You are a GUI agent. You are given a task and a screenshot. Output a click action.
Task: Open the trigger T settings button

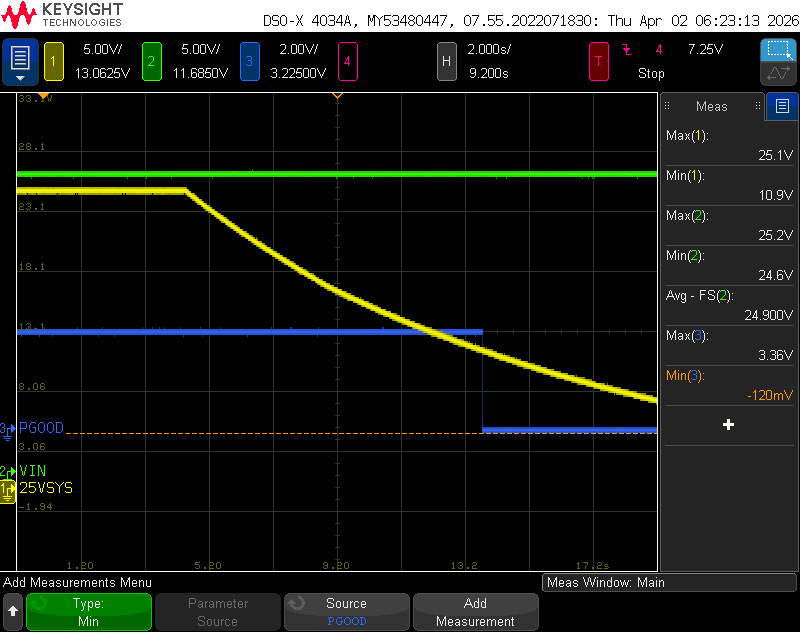click(598, 62)
